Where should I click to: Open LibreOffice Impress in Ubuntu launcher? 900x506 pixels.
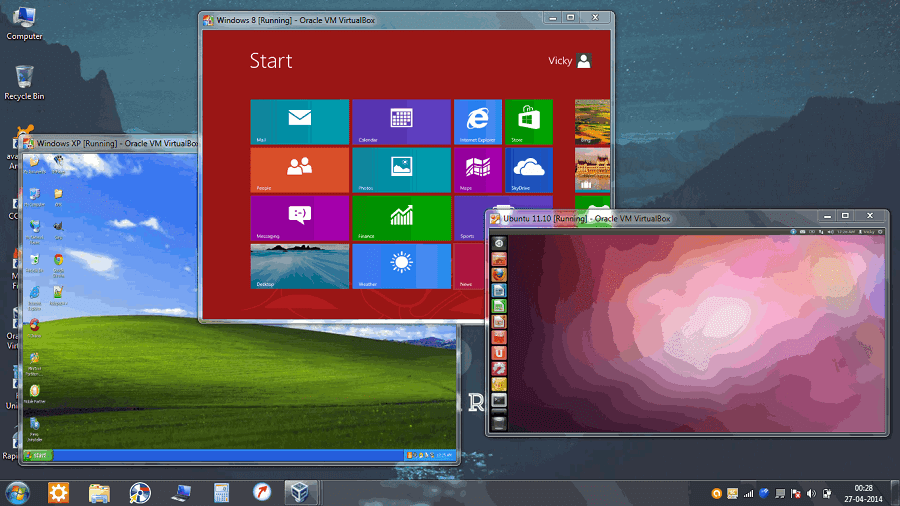pyautogui.click(x=499, y=321)
